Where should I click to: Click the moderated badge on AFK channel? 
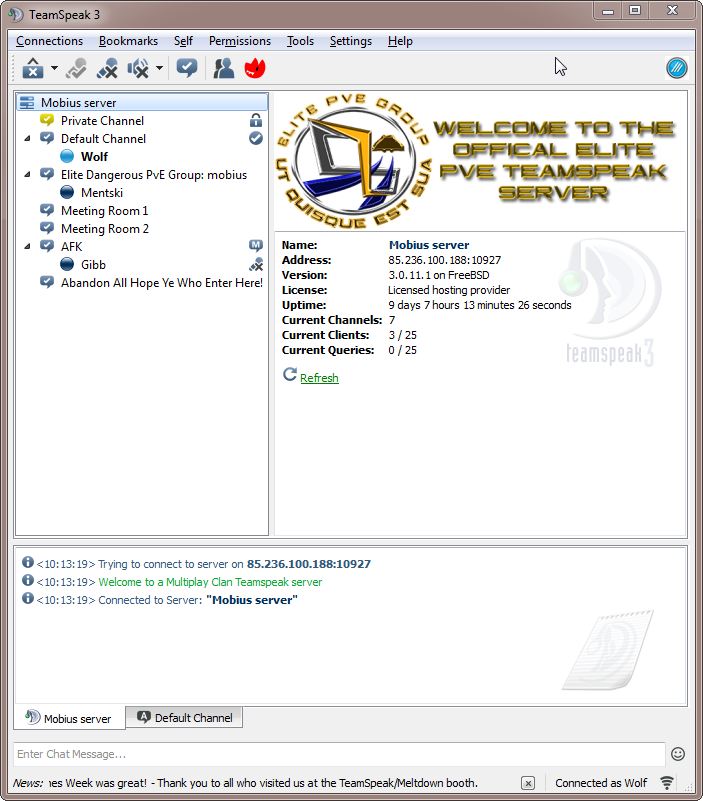point(256,246)
